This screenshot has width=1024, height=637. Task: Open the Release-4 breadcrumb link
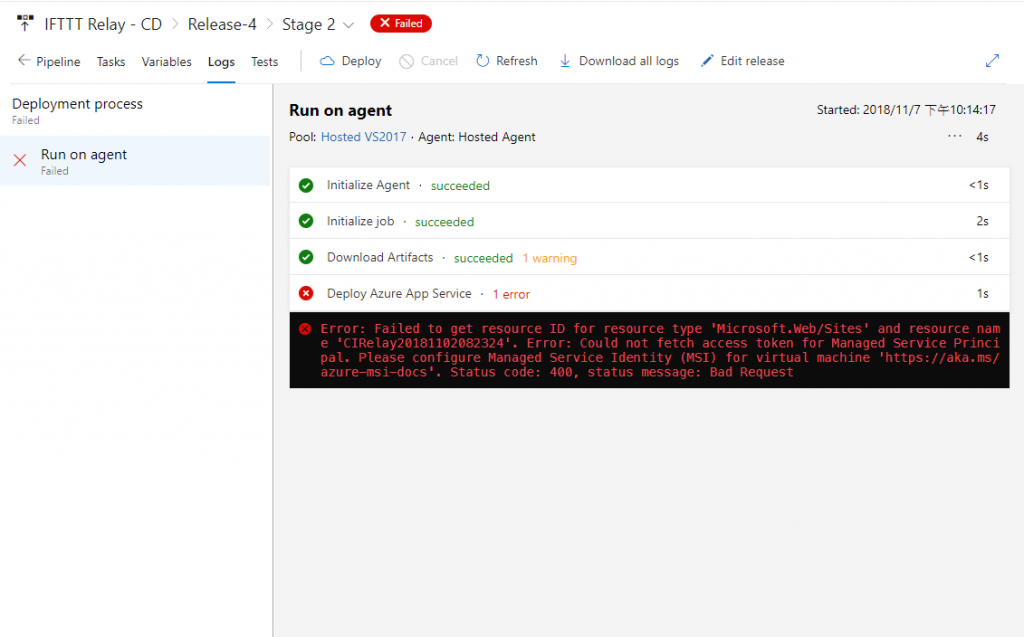click(x=222, y=24)
